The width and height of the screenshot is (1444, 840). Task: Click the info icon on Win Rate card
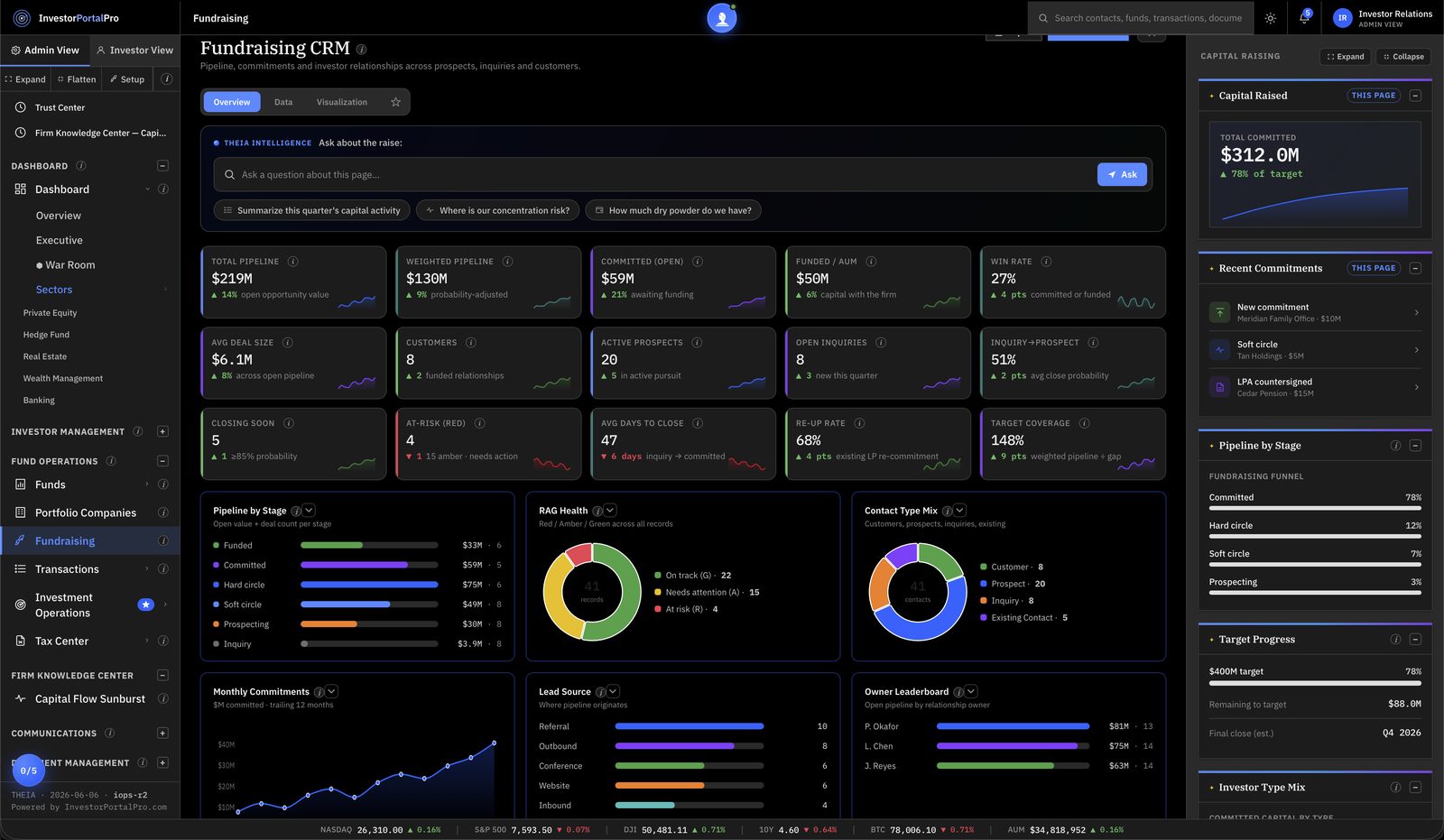pos(1046,262)
